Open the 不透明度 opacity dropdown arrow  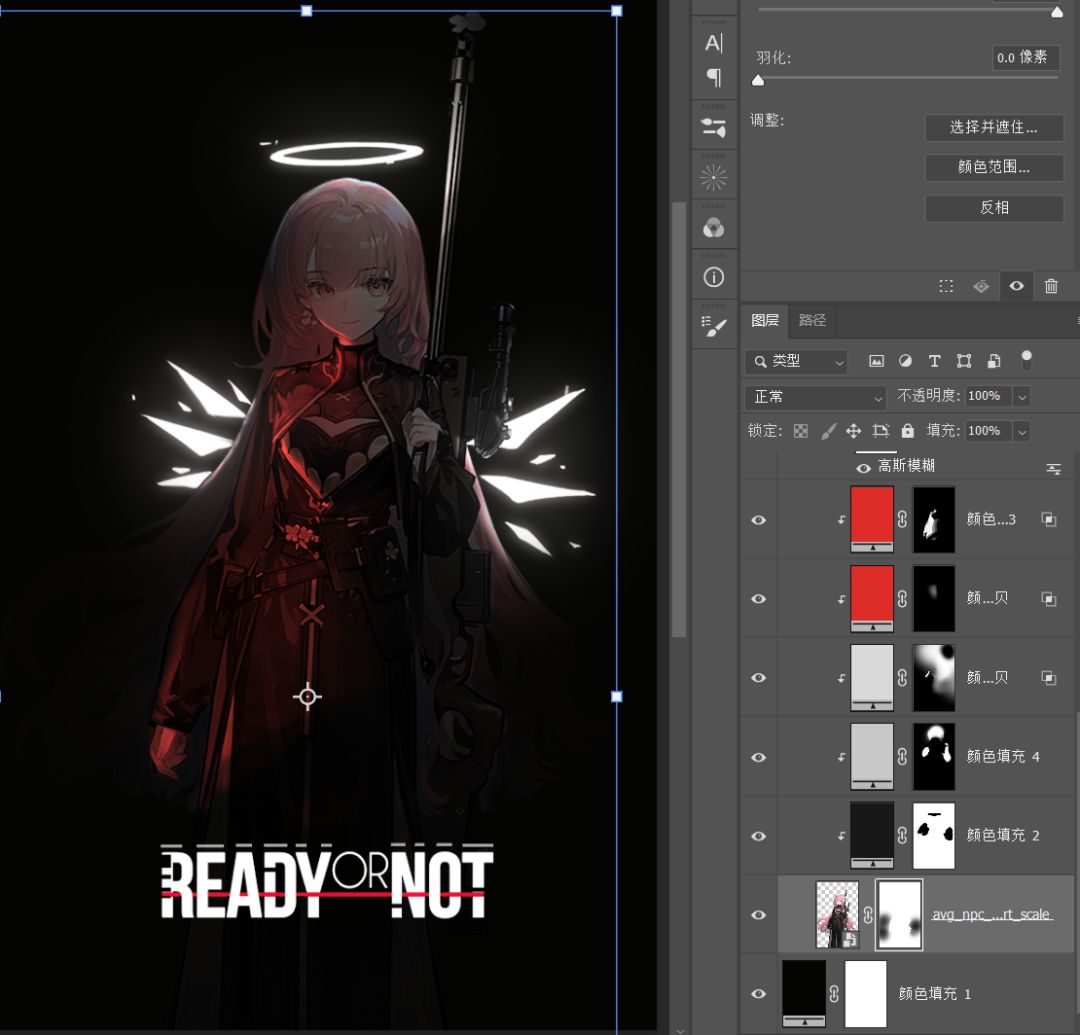pos(1021,397)
